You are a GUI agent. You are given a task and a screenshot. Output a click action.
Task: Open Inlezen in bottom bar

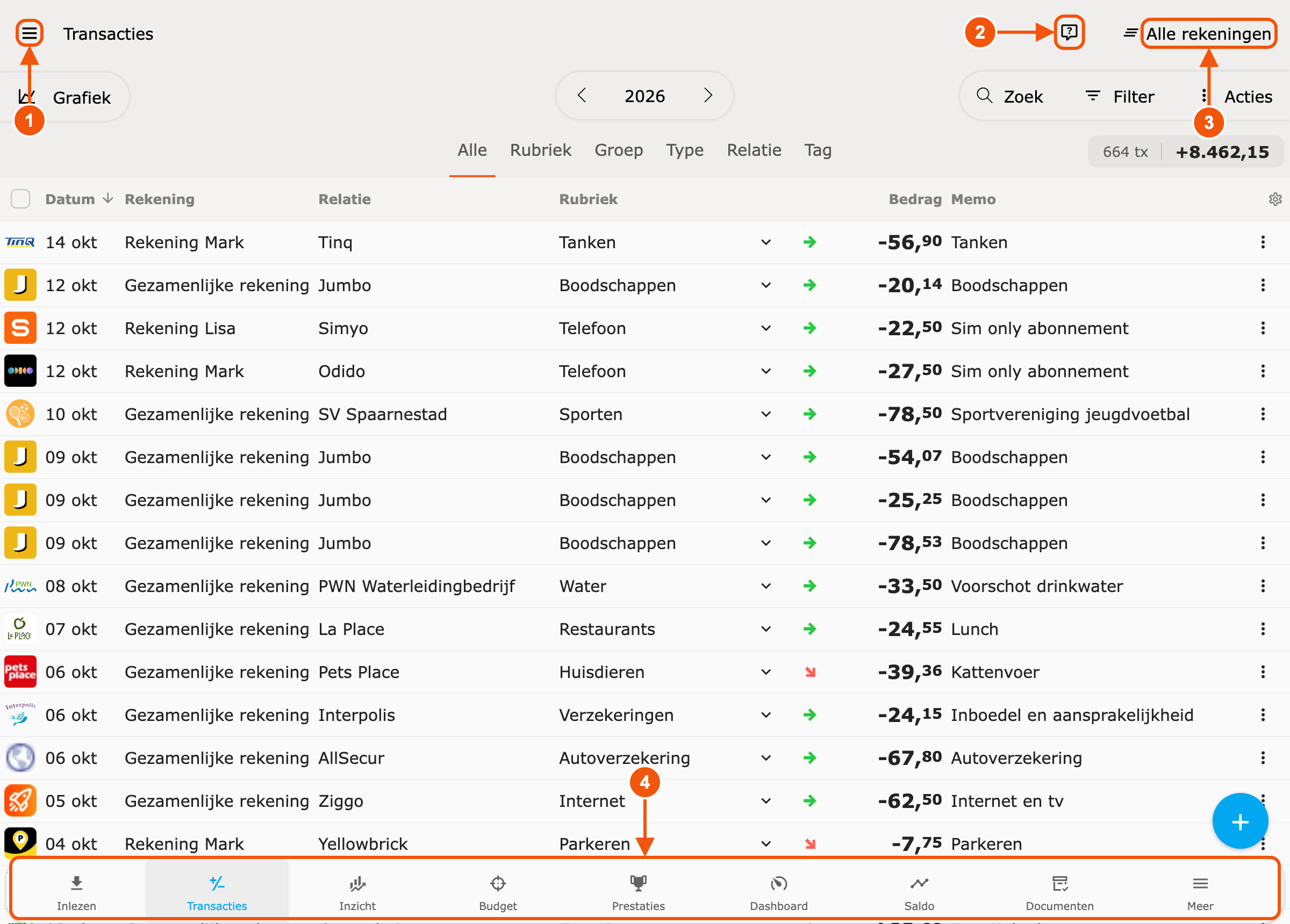click(76, 892)
